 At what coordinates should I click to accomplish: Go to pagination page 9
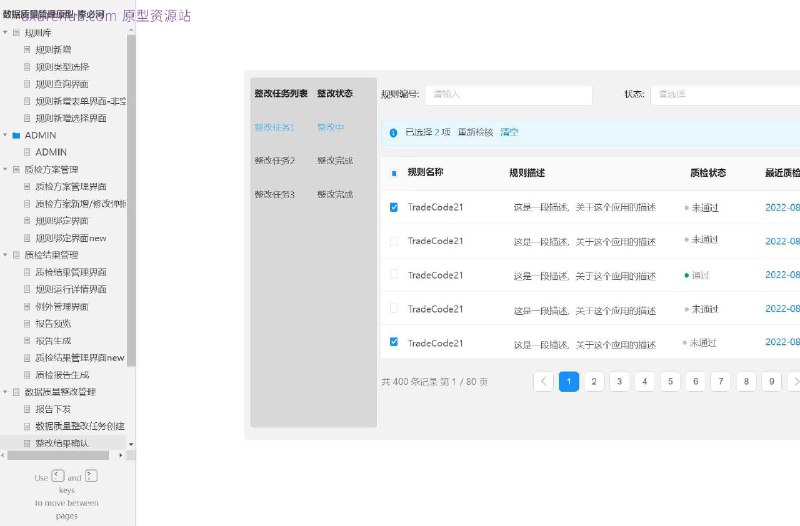point(771,382)
